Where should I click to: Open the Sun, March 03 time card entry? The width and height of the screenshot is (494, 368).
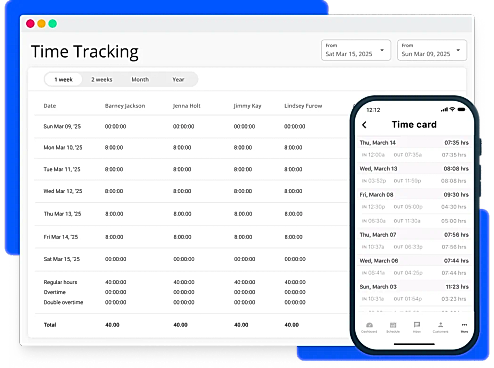click(414, 287)
